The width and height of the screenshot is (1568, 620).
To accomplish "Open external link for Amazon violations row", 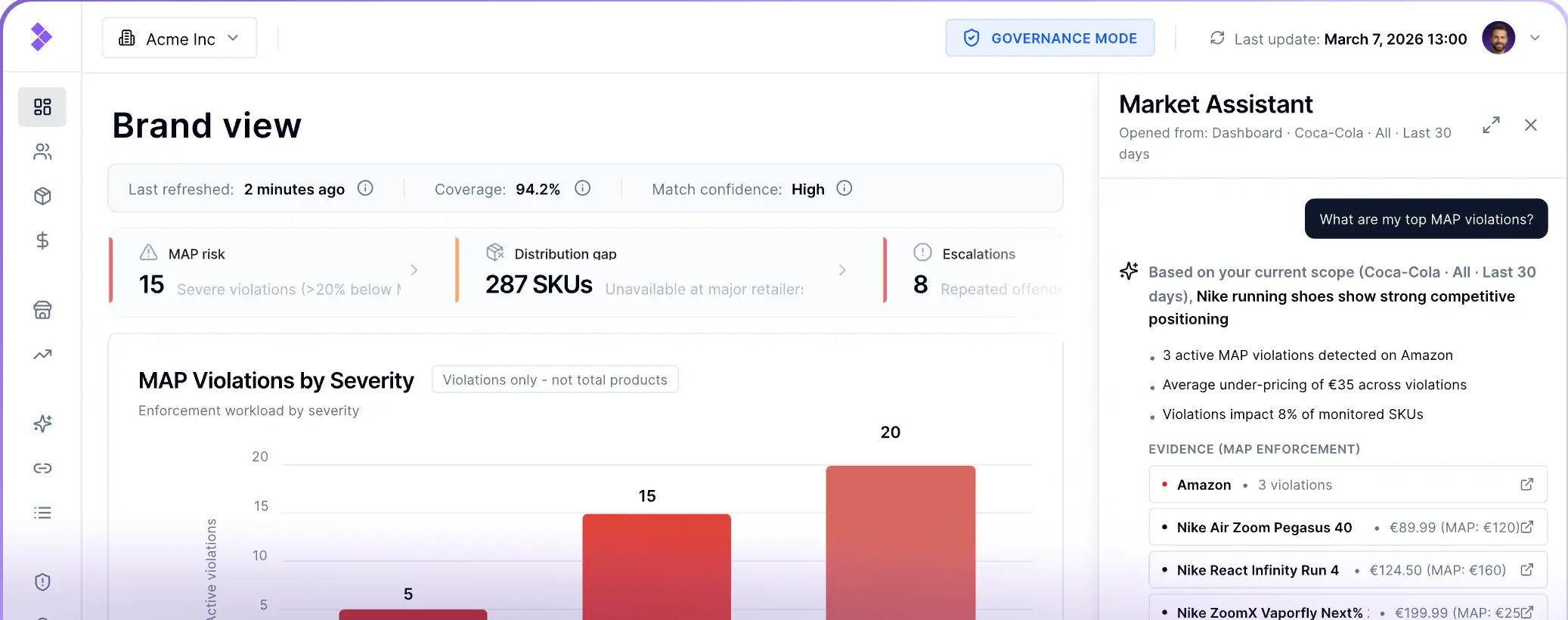I will click(x=1526, y=484).
